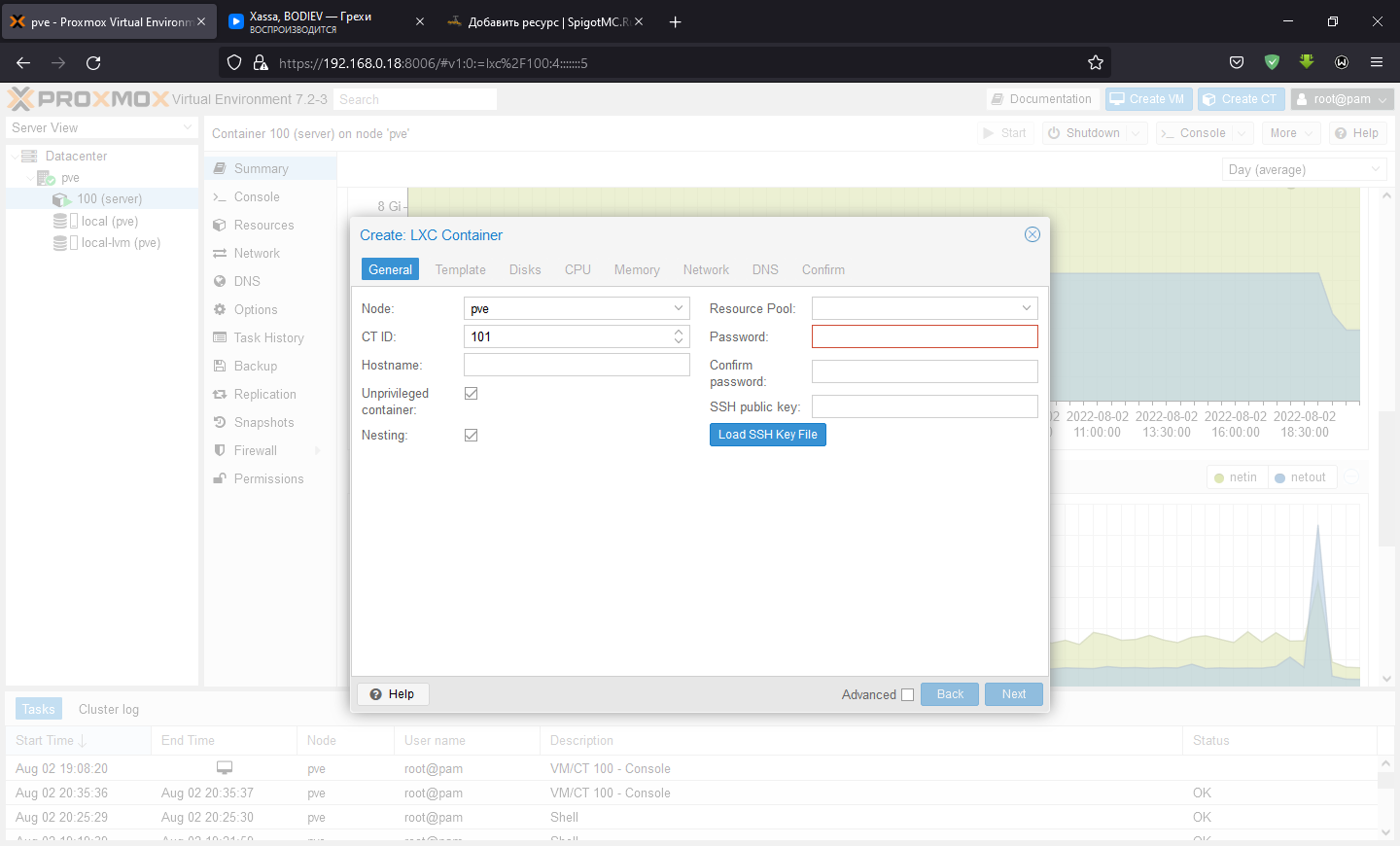Screen dimensions: 1400x846
Task: Click the Resources cube icon
Action: pyautogui.click(x=220, y=225)
